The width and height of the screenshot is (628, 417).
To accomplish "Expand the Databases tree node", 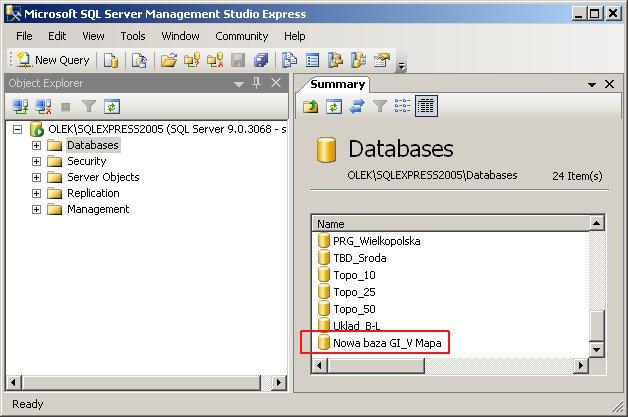I will (36, 145).
